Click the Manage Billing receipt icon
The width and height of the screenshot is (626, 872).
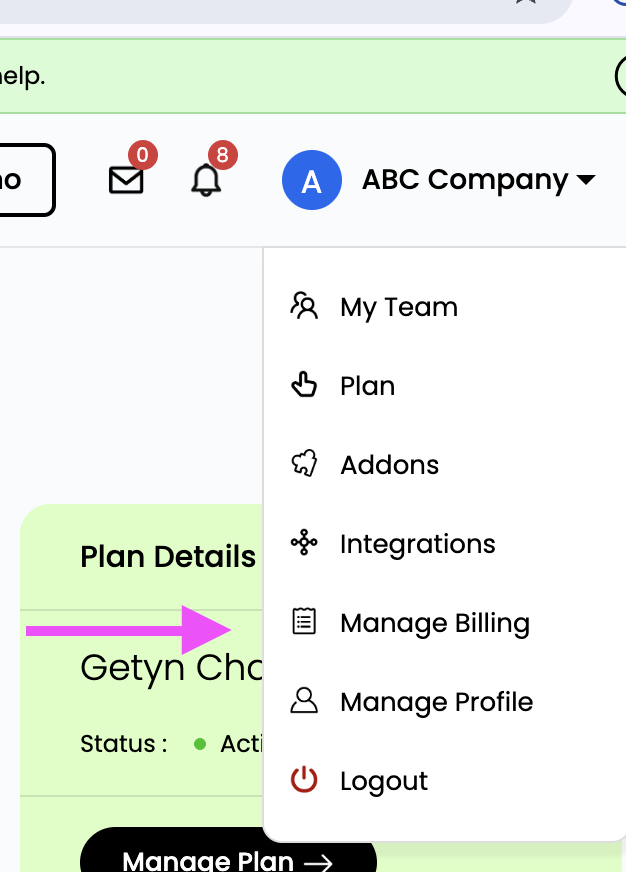pyautogui.click(x=304, y=622)
